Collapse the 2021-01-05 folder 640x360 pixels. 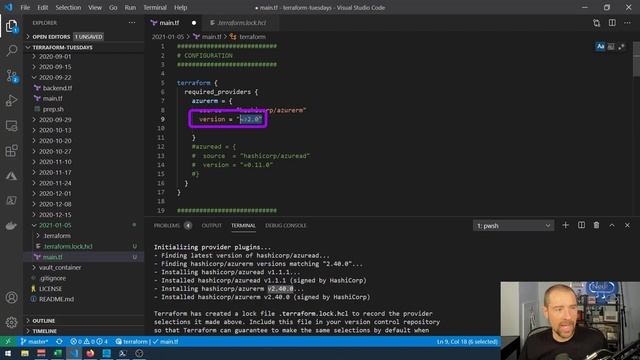coord(84,225)
